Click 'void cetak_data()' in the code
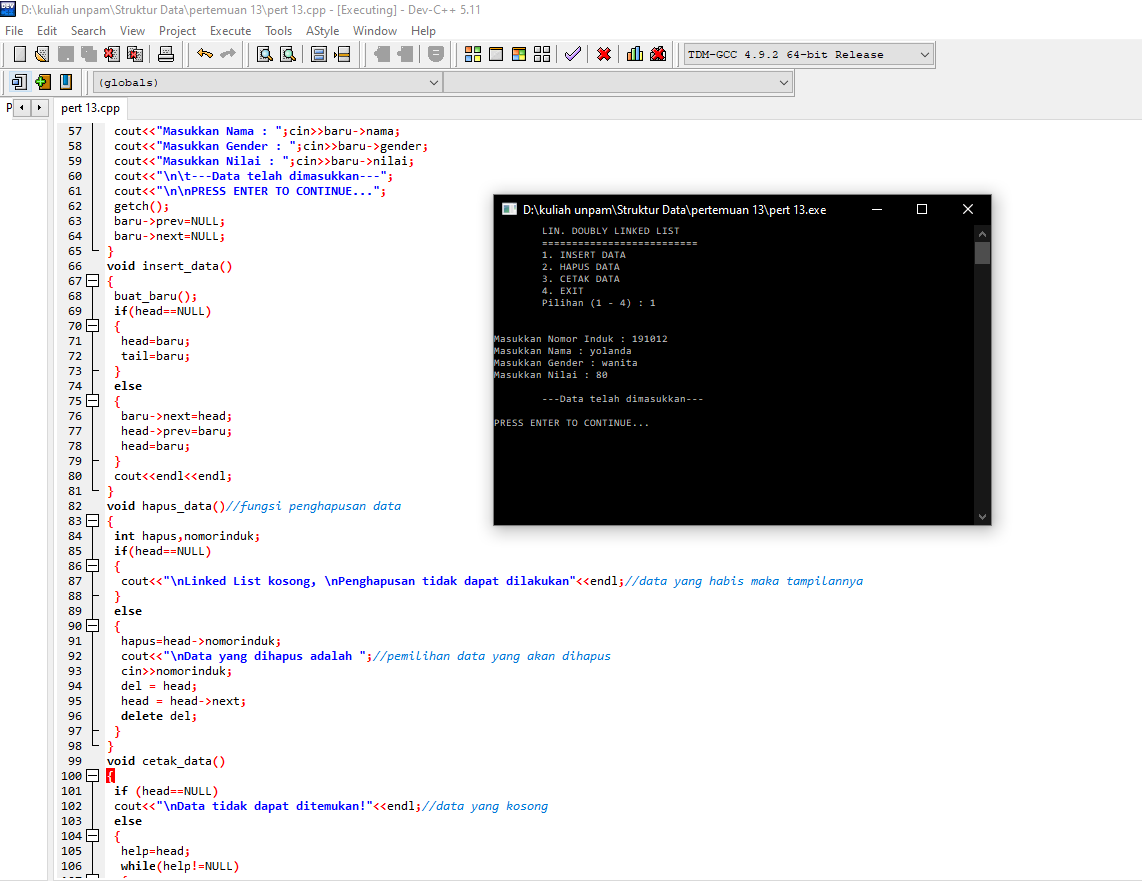 [x=166, y=761]
